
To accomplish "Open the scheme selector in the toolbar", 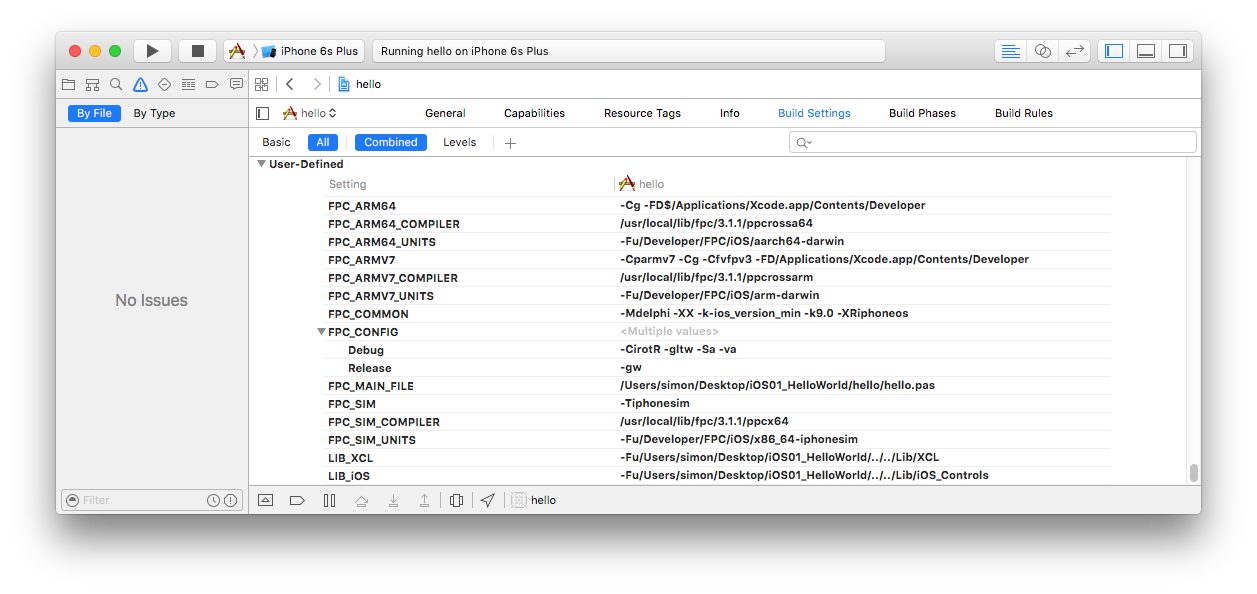I will 237,51.
